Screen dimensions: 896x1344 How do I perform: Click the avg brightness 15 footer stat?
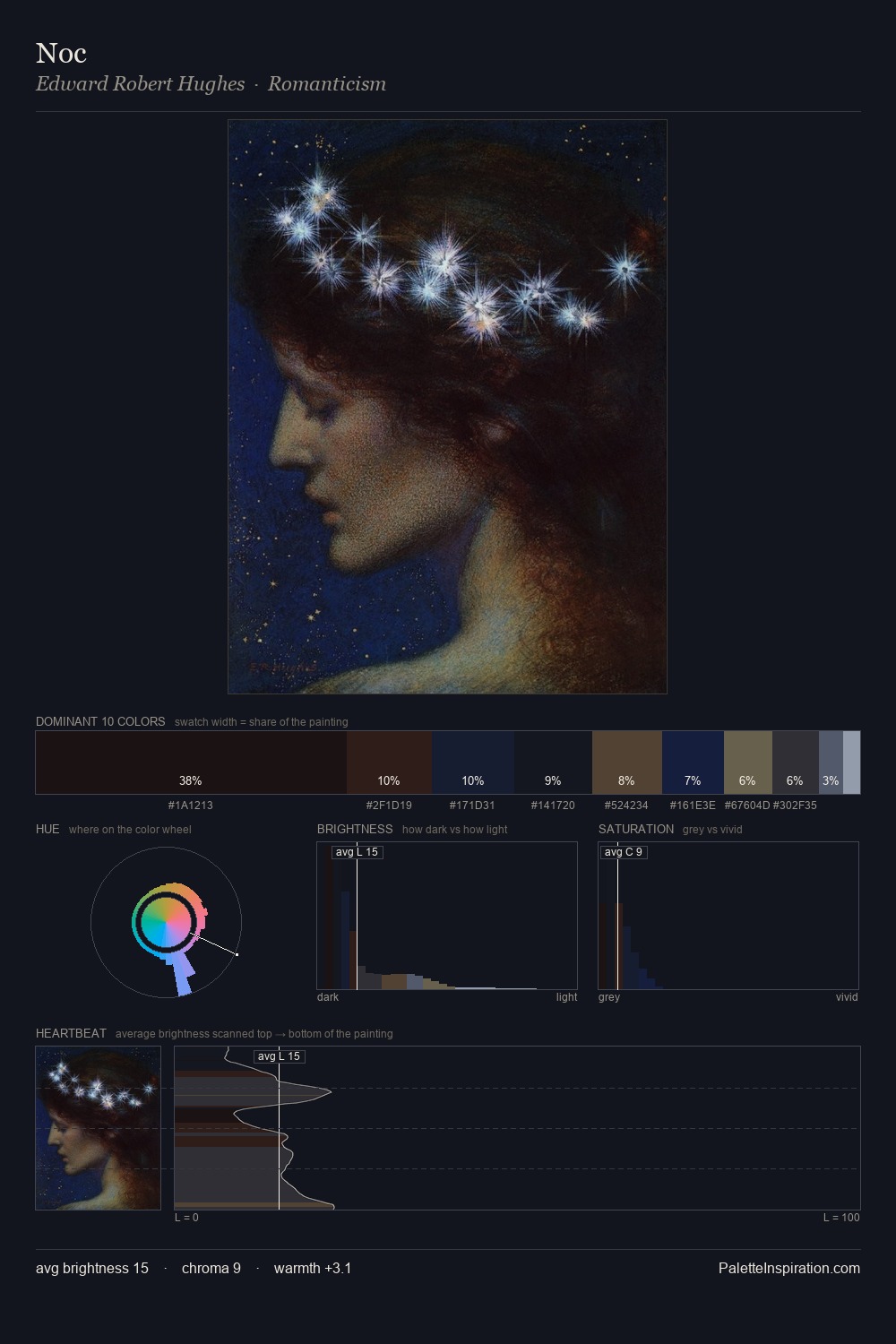coord(92,1268)
